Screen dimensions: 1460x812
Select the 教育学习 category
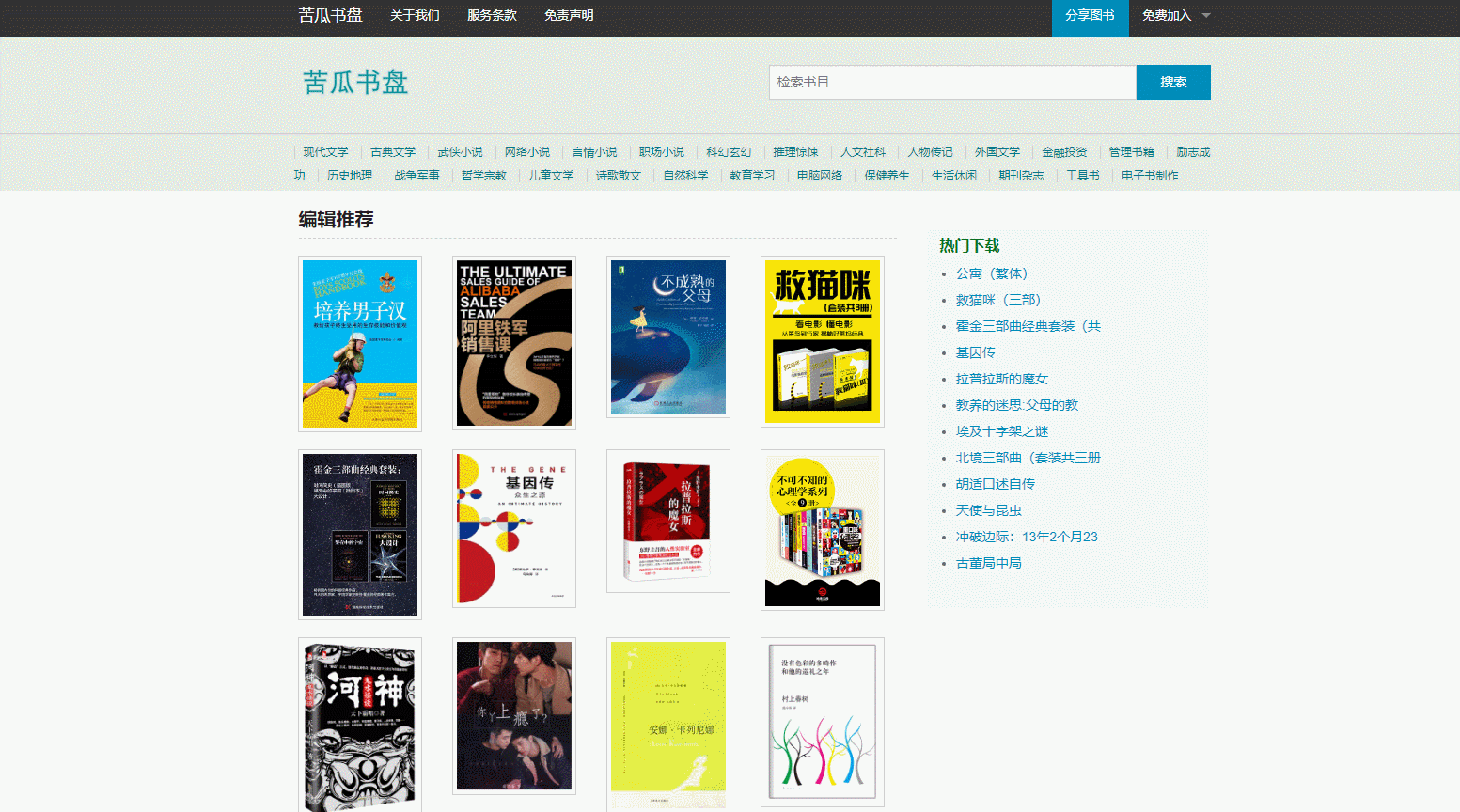752,176
